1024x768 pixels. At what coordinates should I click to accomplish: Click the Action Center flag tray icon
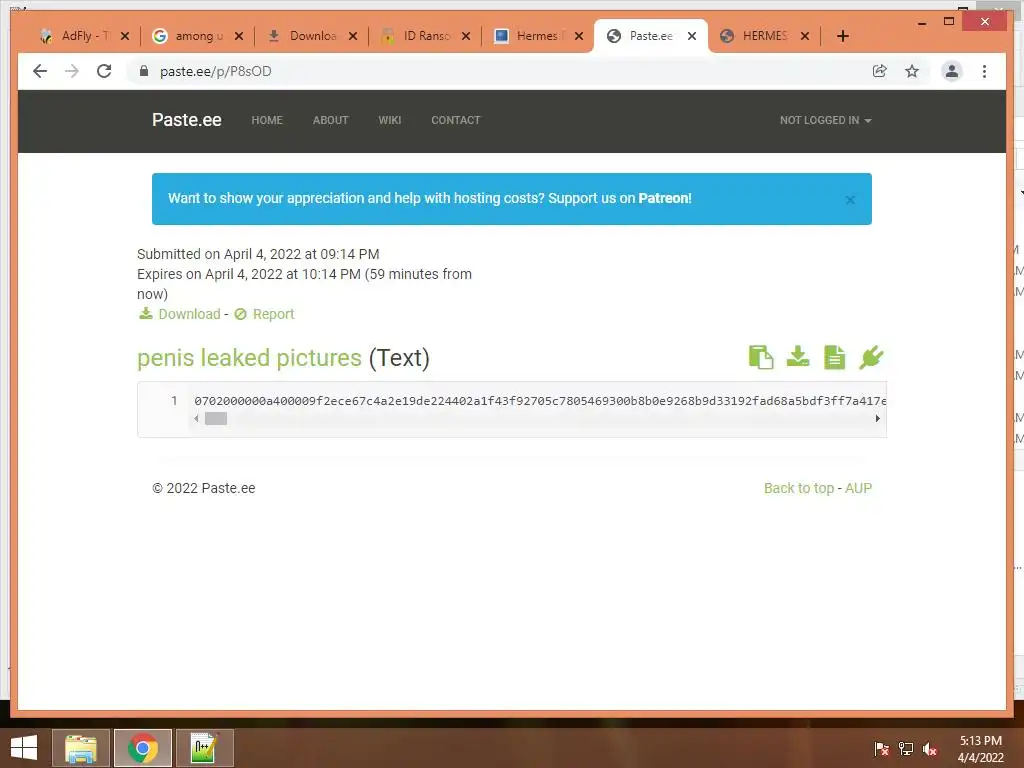point(881,749)
